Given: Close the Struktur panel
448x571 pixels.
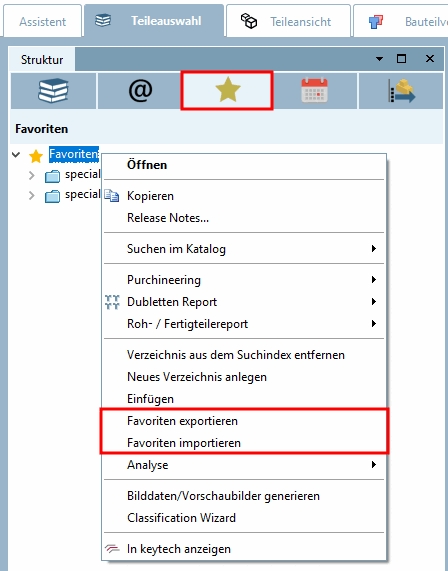Looking at the screenshot, I should (430, 58).
